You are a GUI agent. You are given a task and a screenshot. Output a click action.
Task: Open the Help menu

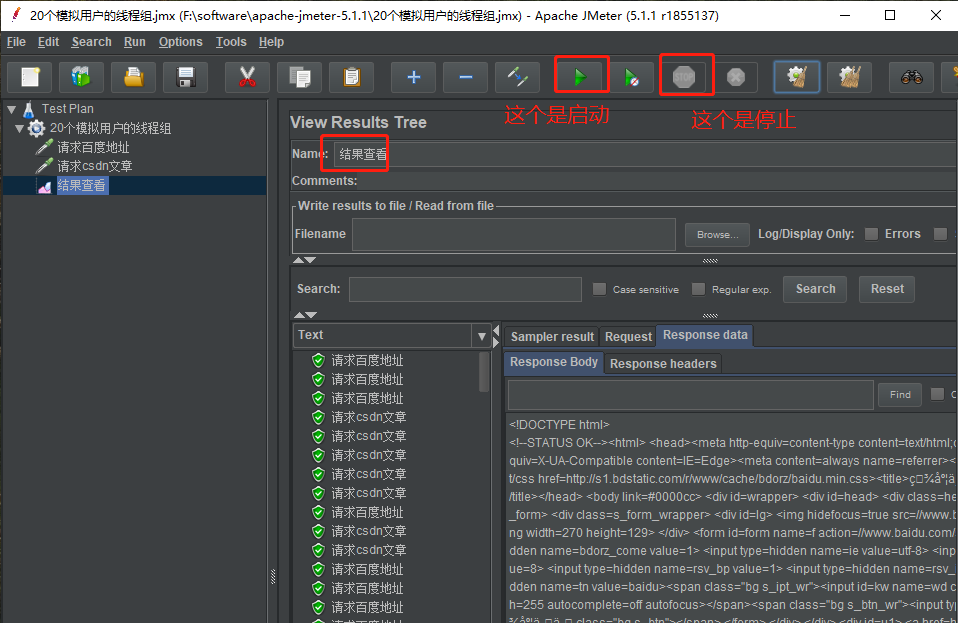pos(271,42)
